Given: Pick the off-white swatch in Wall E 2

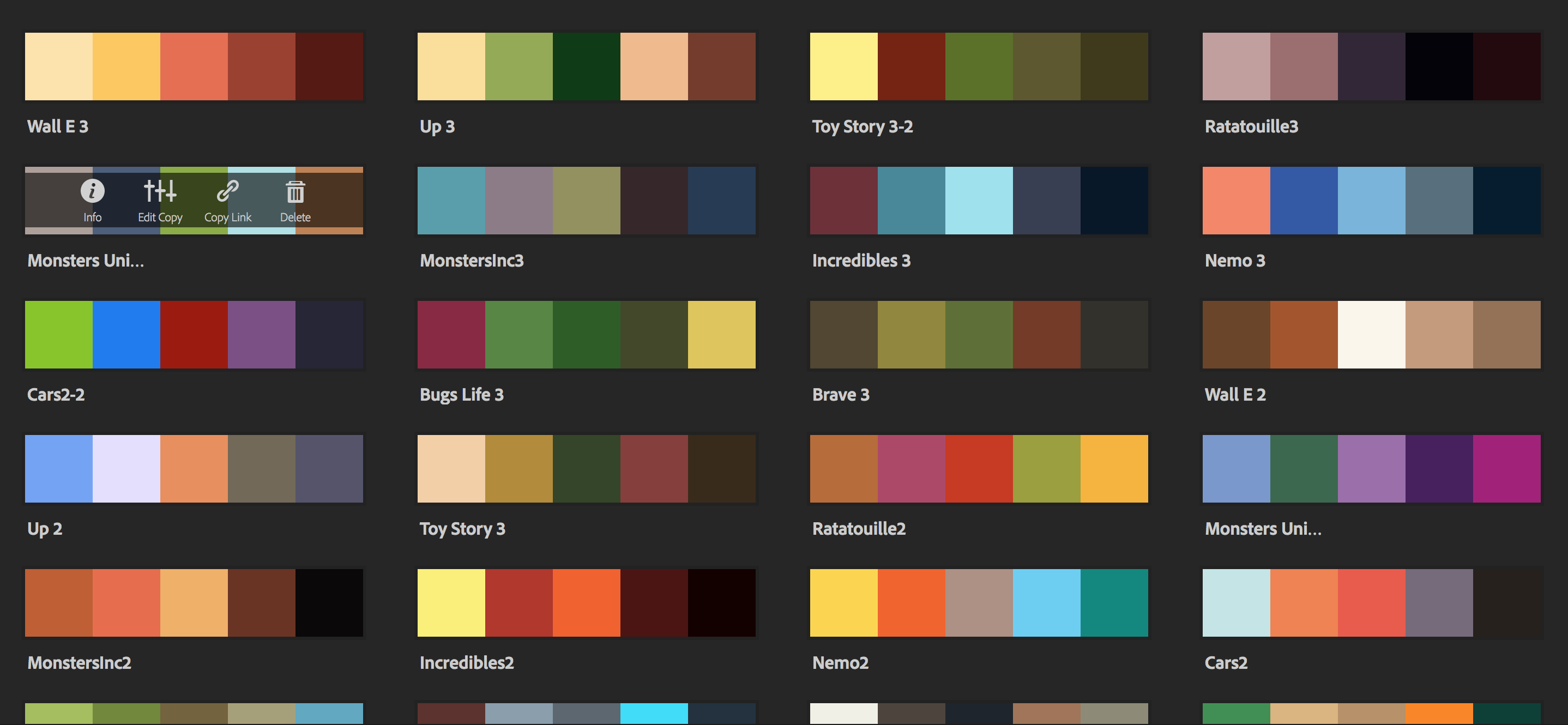Looking at the screenshot, I should click(x=1371, y=334).
